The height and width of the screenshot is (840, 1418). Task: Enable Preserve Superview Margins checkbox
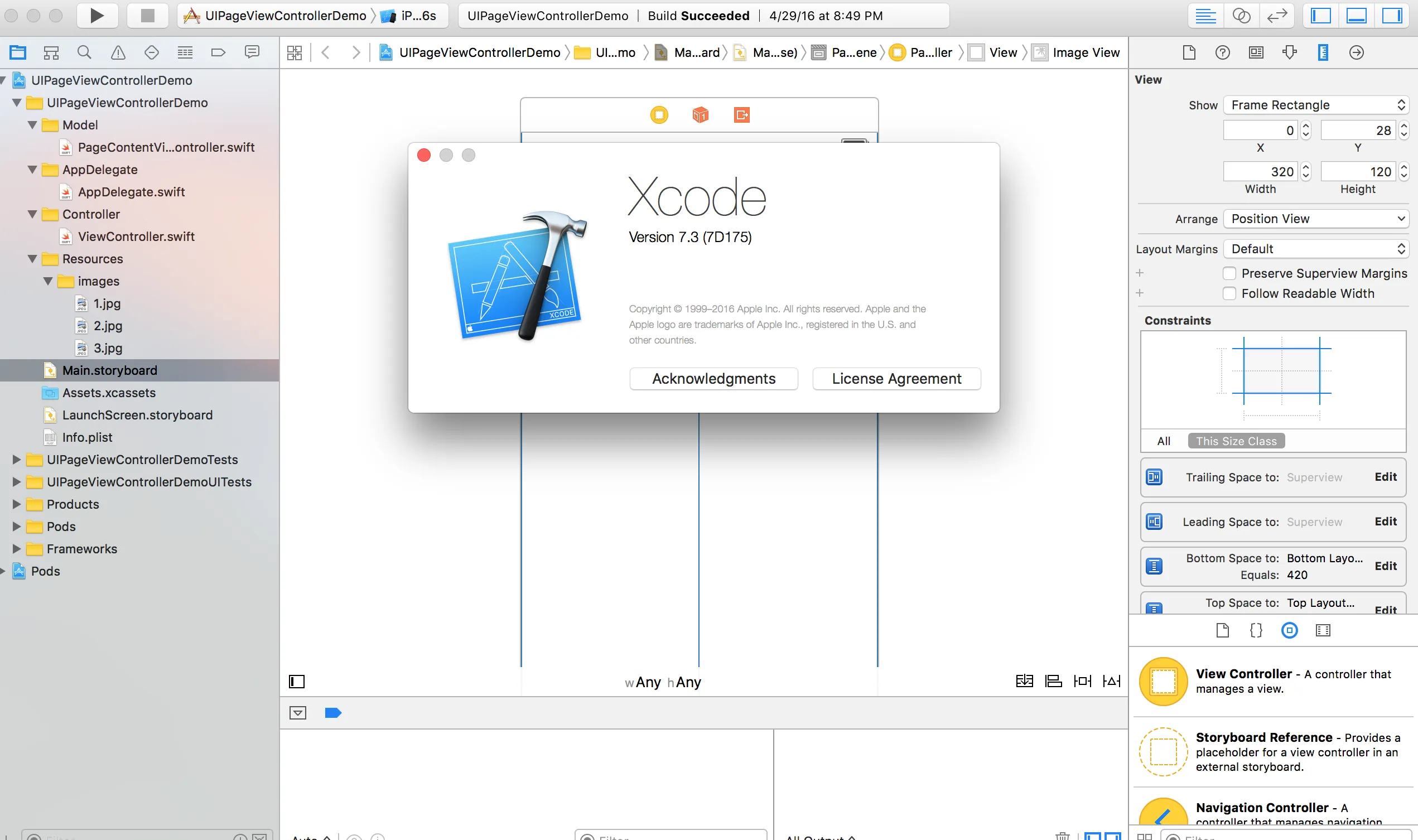(x=1229, y=273)
